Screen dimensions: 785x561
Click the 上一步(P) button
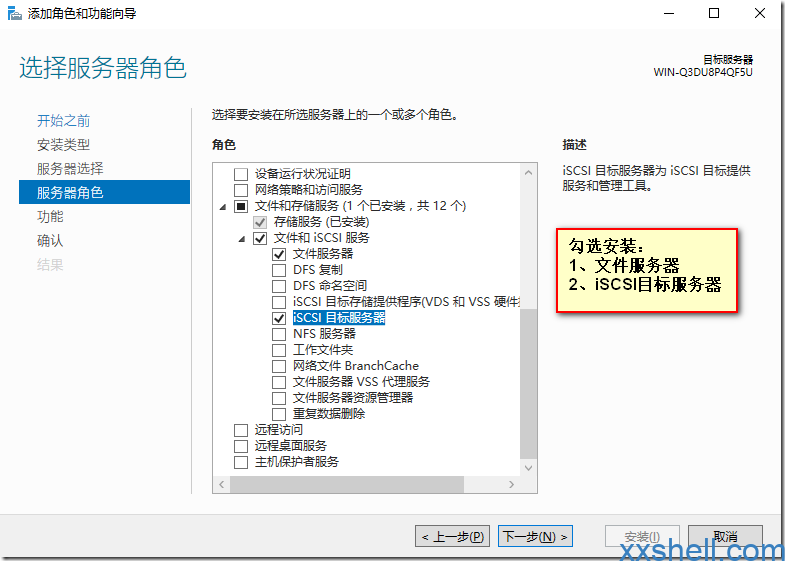click(452, 536)
